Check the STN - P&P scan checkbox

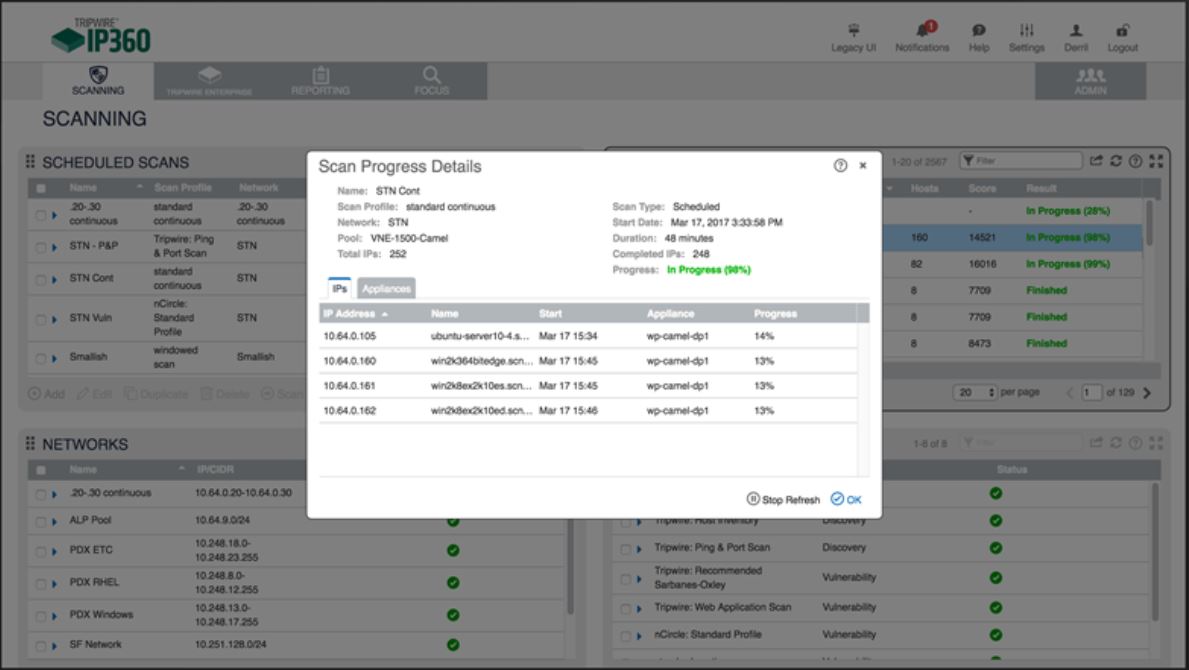pyautogui.click(x=41, y=247)
